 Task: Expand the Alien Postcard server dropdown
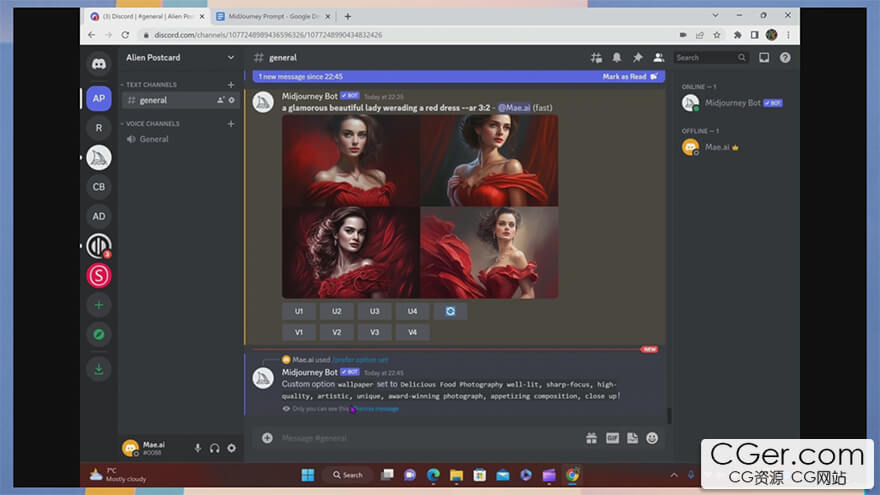point(231,58)
